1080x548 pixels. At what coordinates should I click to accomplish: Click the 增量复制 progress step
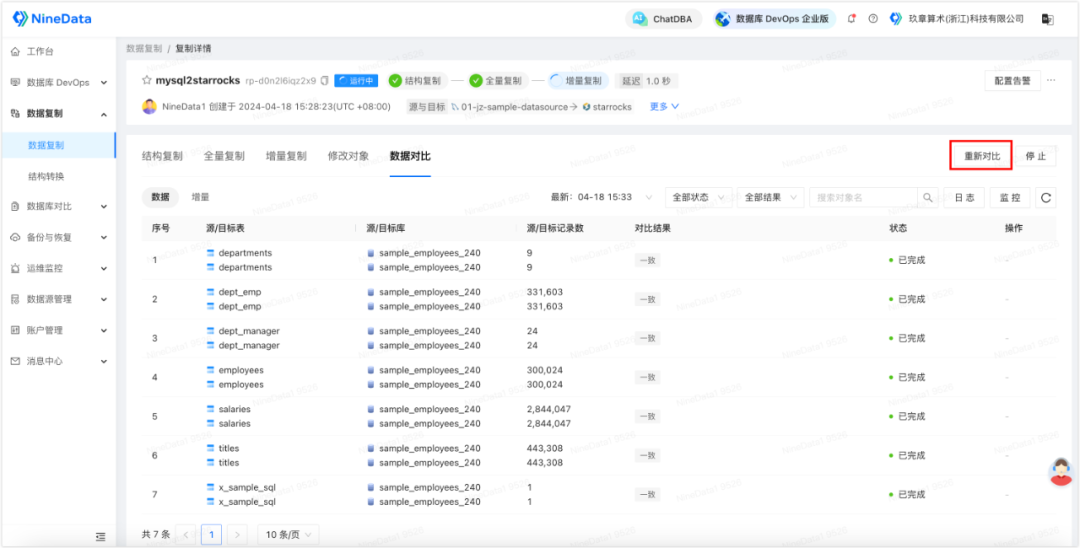click(x=579, y=81)
